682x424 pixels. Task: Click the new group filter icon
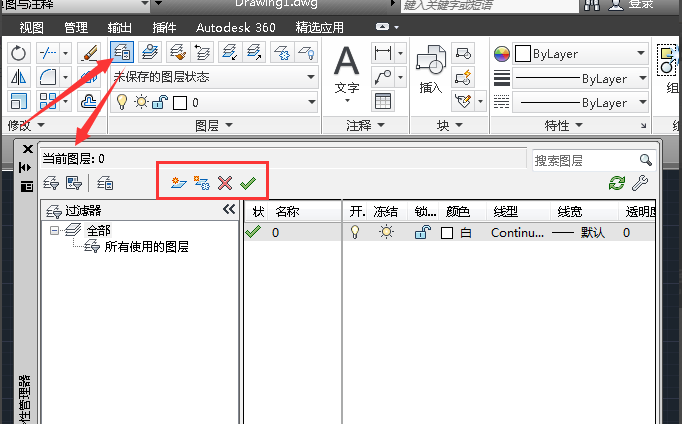(x=74, y=183)
